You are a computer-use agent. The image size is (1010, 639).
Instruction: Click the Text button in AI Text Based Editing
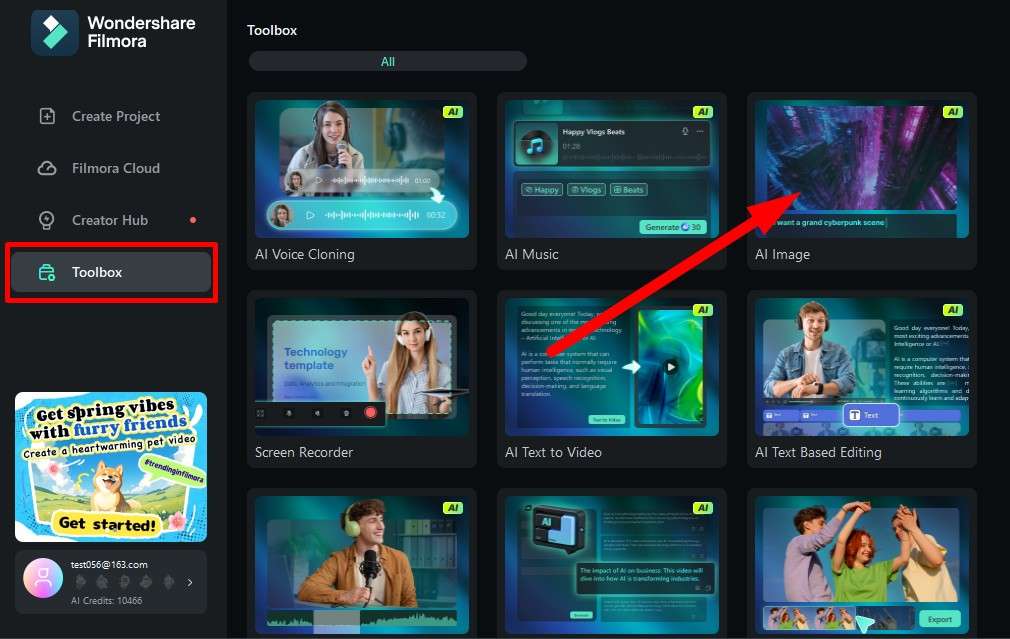coord(871,415)
